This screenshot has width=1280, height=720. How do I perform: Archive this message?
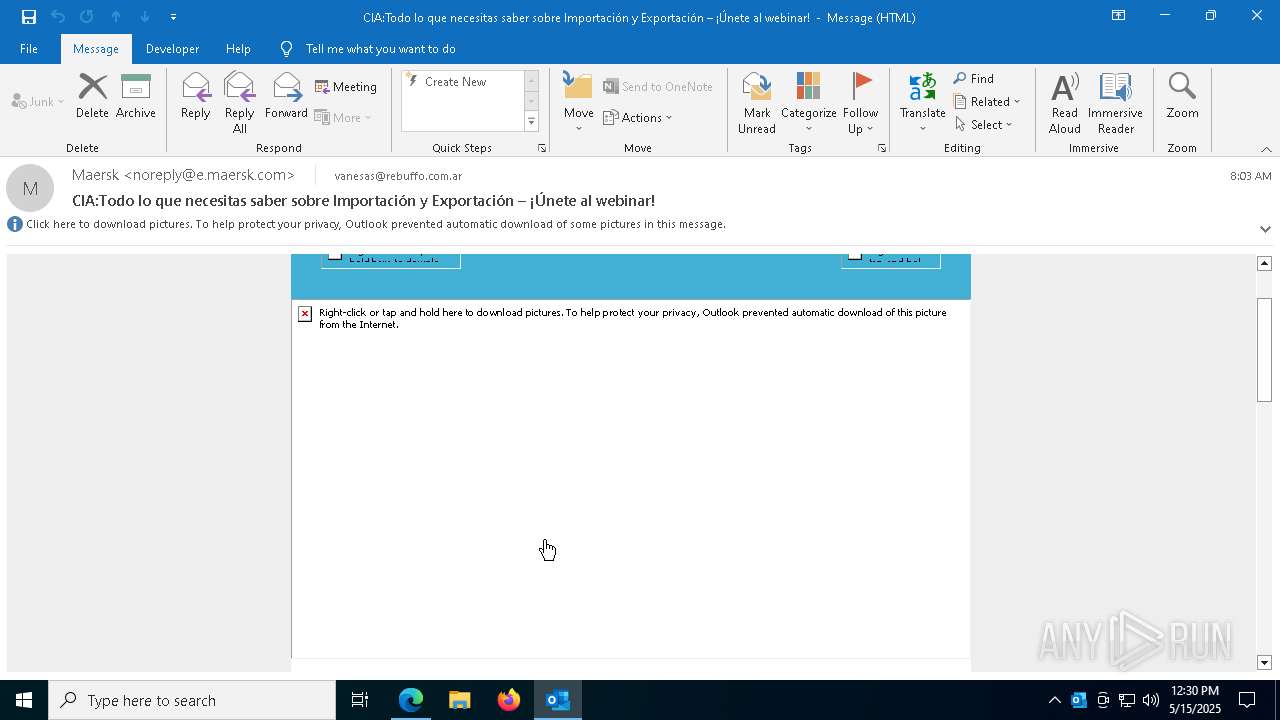point(136,97)
